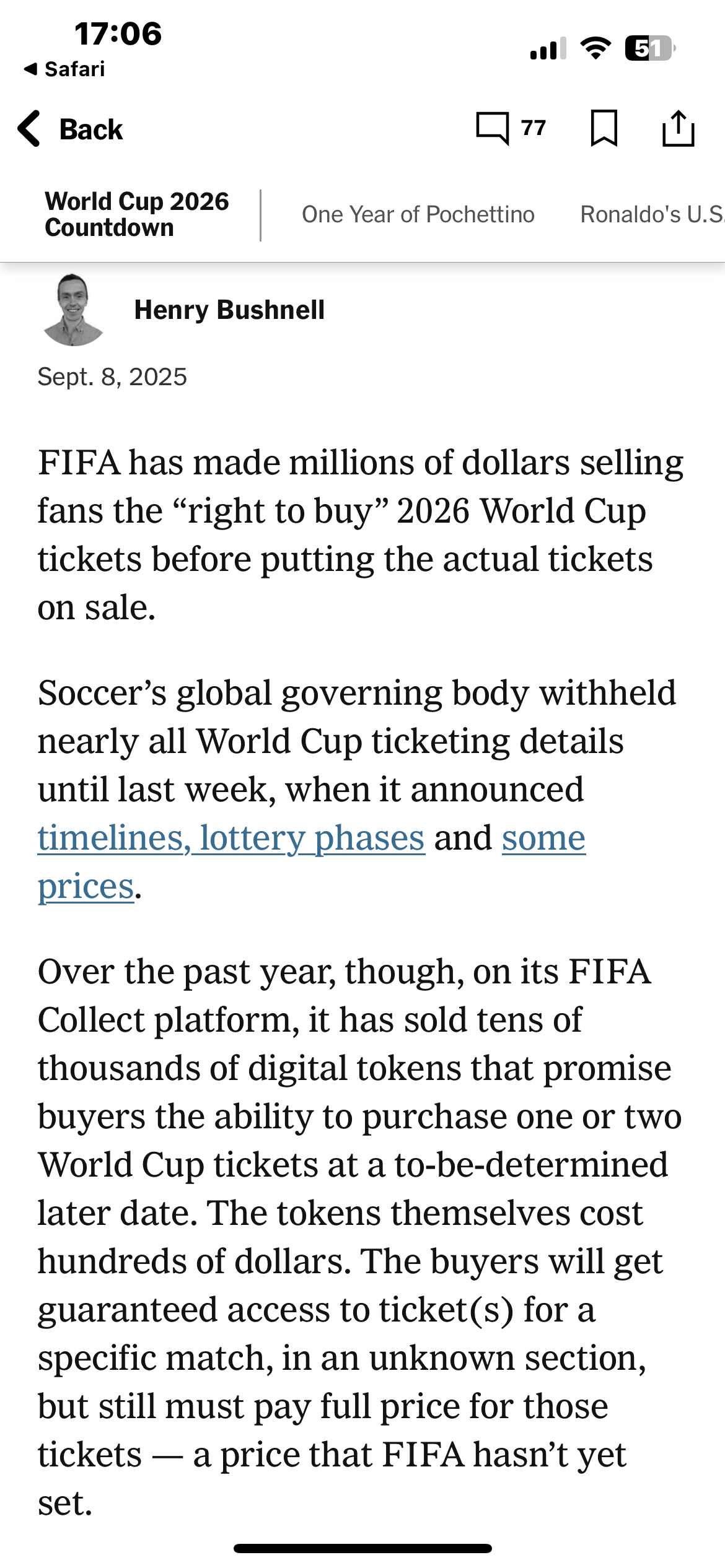The height and width of the screenshot is (1568, 725).
Task: Tap the comments speech bubble icon
Action: click(x=493, y=128)
